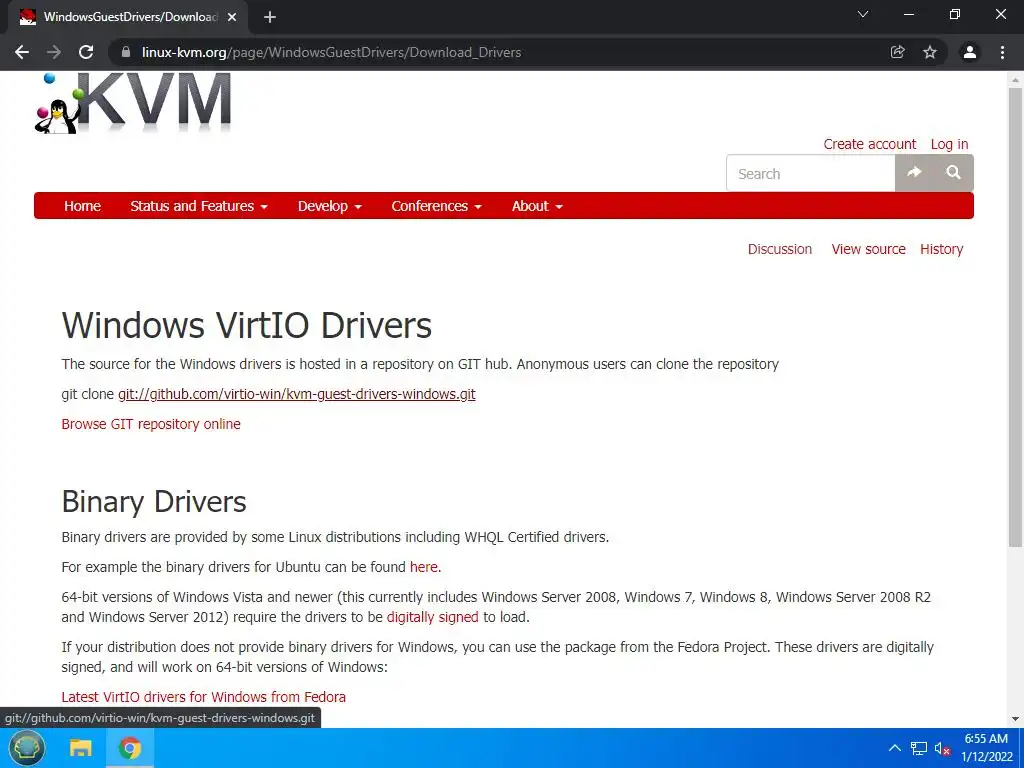Open the Chrome profile avatar icon
The image size is (1024, 768).
click(970, 52)
